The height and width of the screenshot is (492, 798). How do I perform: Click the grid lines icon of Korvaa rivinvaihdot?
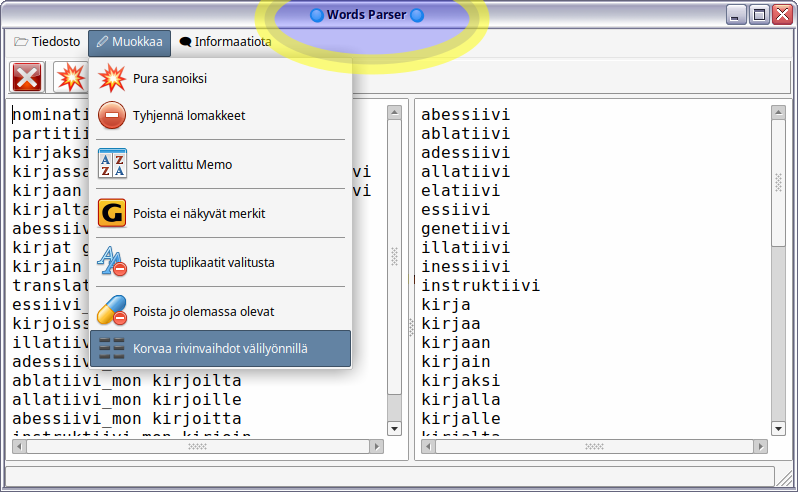click(112, 348)
